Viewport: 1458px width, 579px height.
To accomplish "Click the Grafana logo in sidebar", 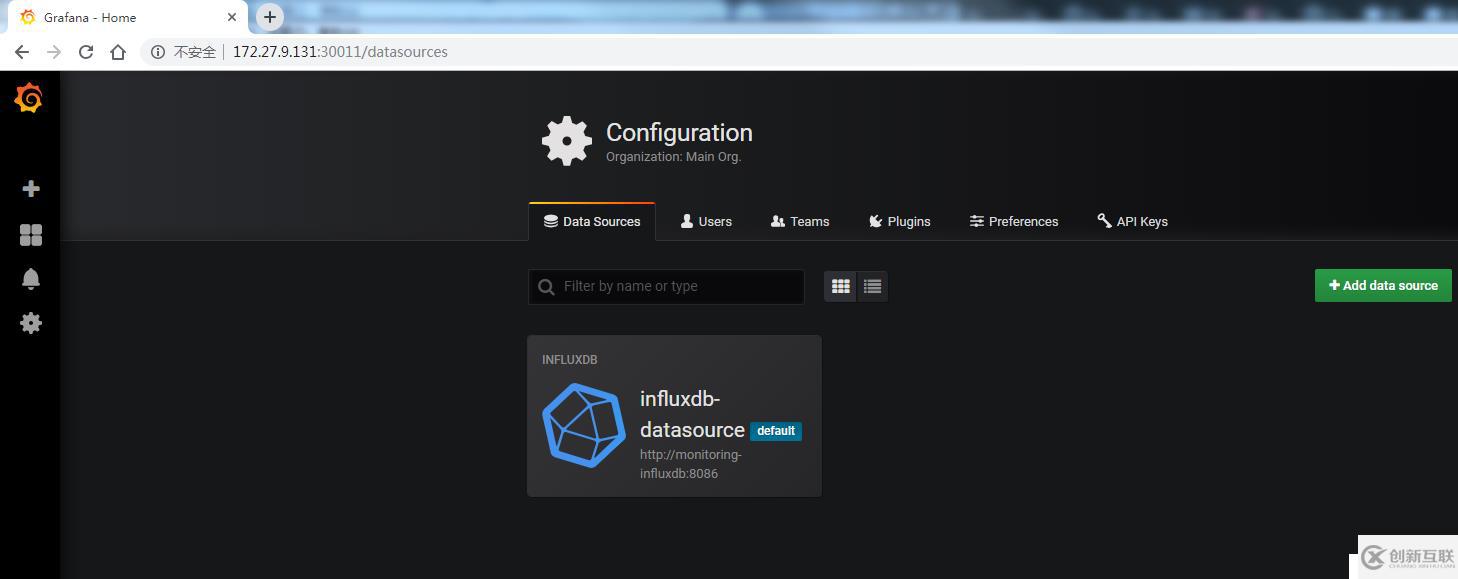I will tap(29, 98).
